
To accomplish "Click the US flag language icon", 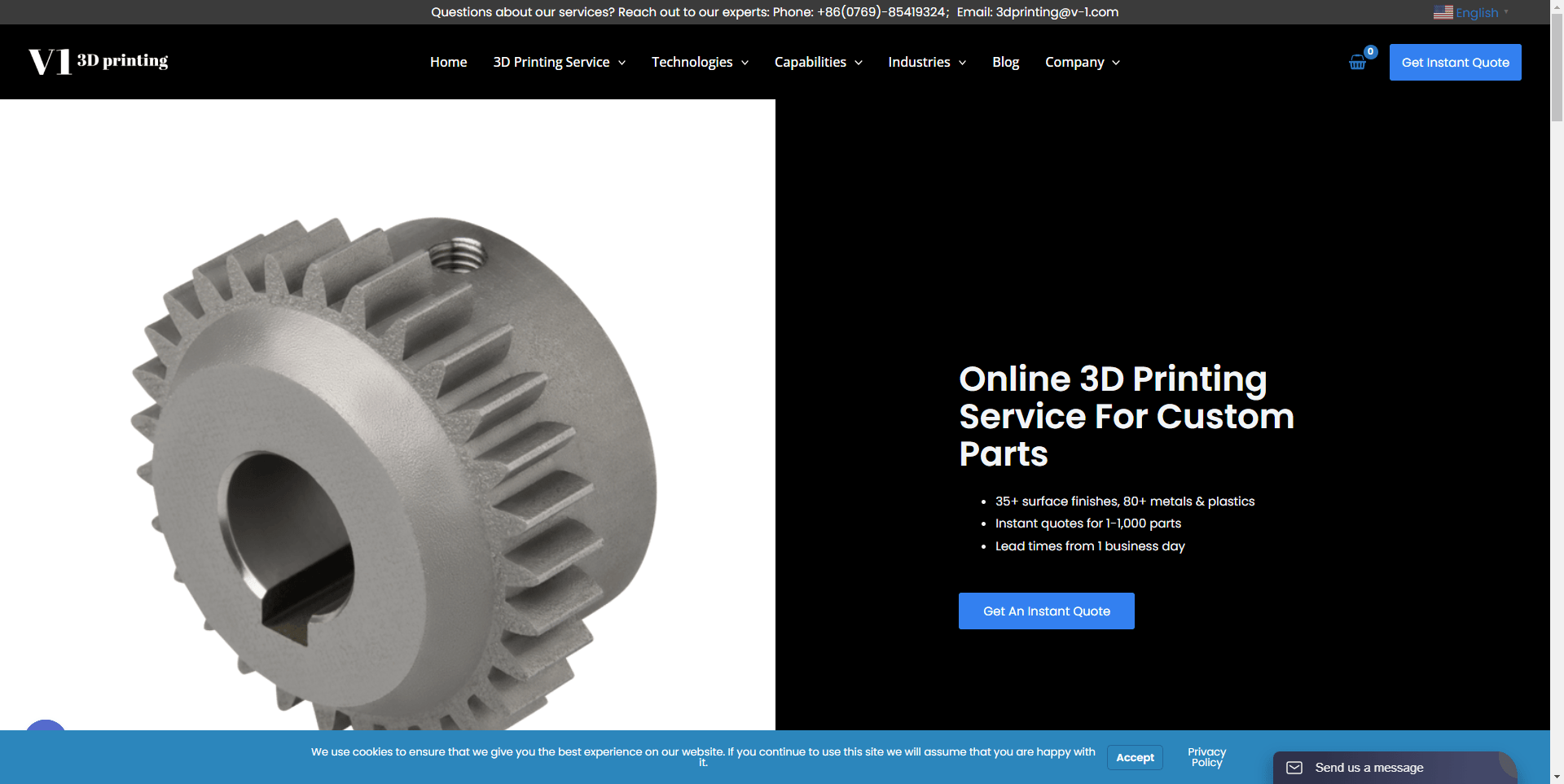I will 1443,12.
